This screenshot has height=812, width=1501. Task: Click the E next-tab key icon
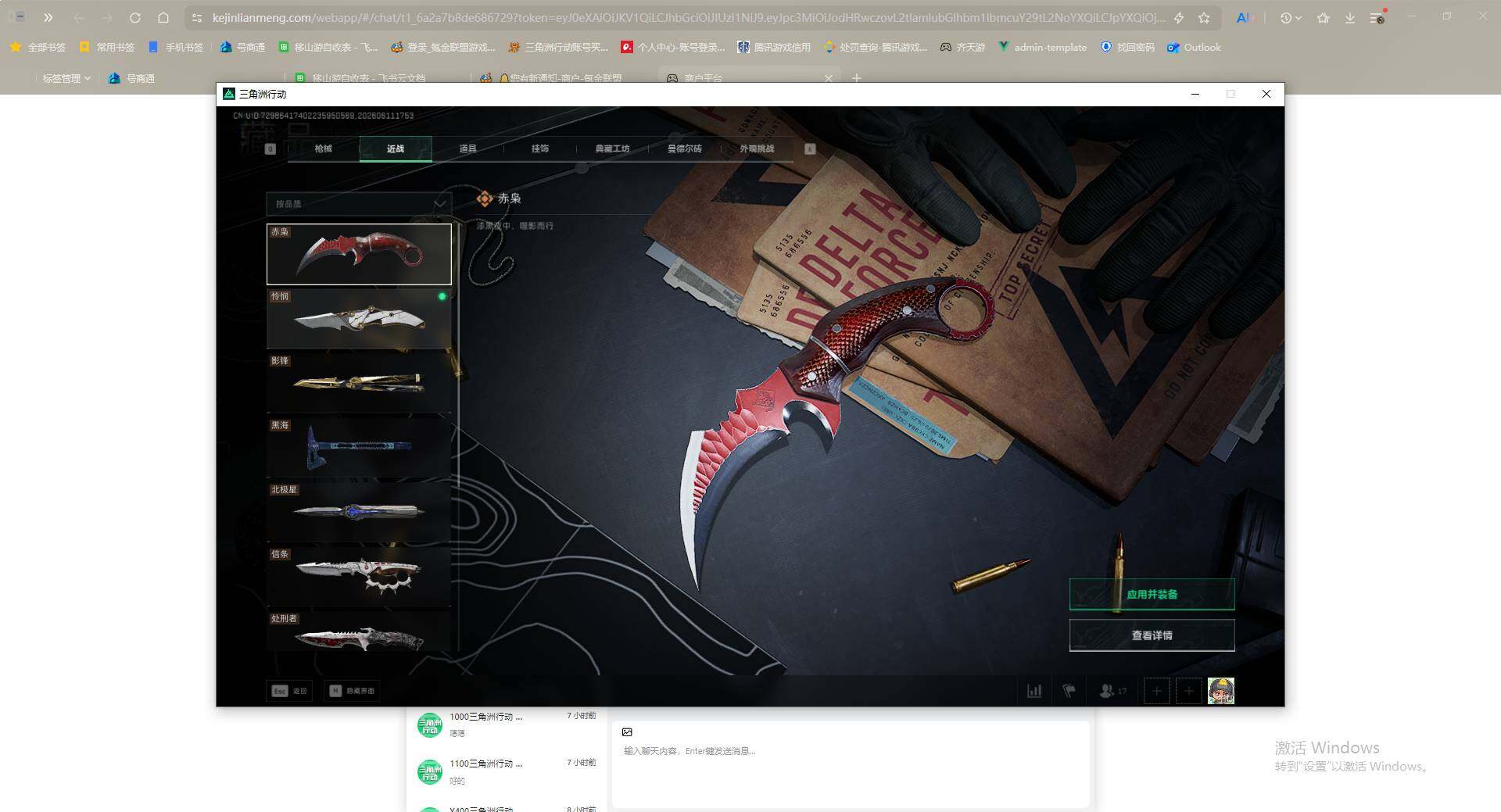point(810,148)
